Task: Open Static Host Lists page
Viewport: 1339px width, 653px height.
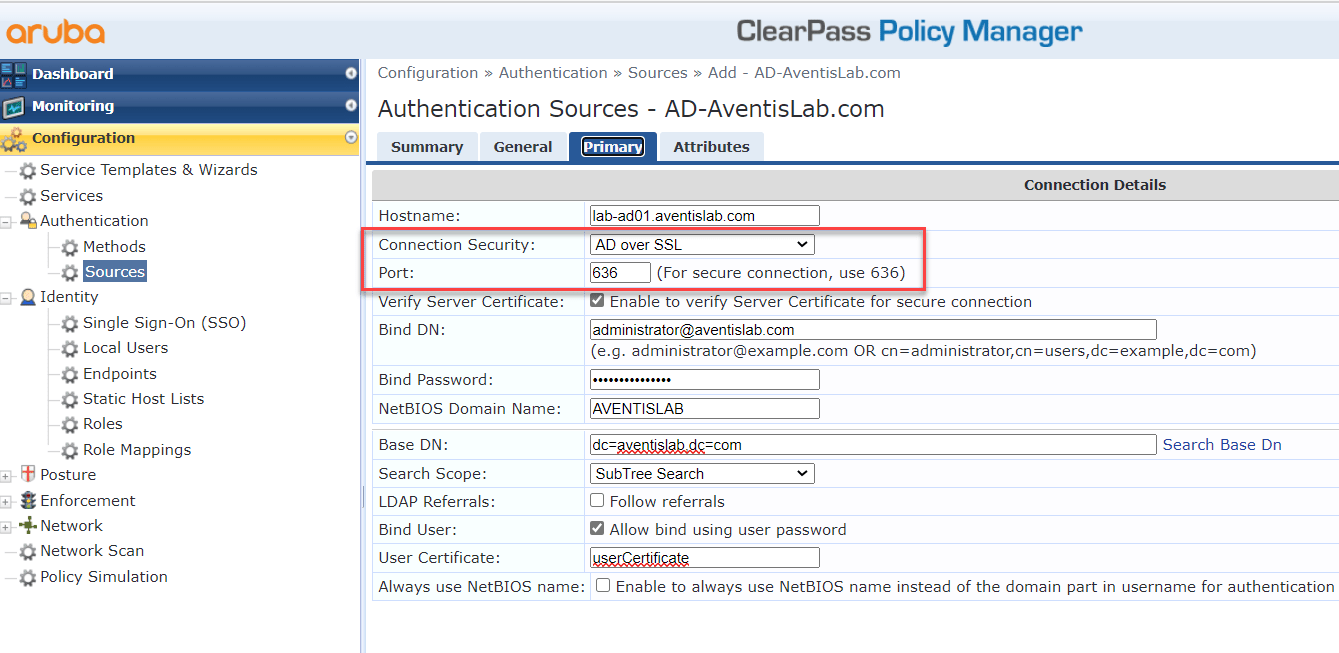Action: click(143, 399)
